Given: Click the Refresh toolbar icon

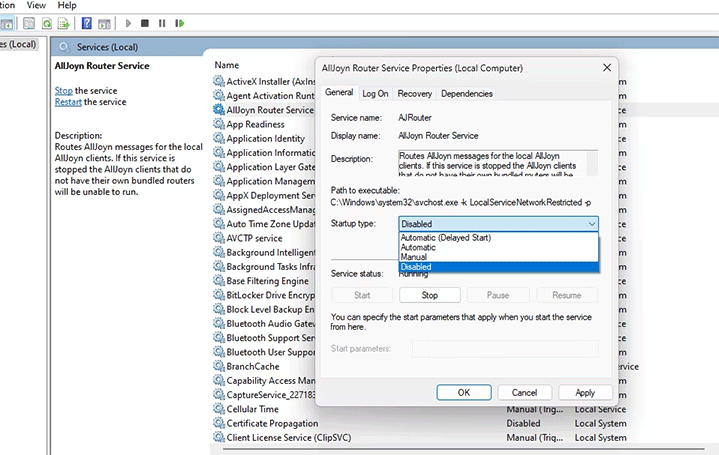Looking at the screenshot, I should pos(47,23).
